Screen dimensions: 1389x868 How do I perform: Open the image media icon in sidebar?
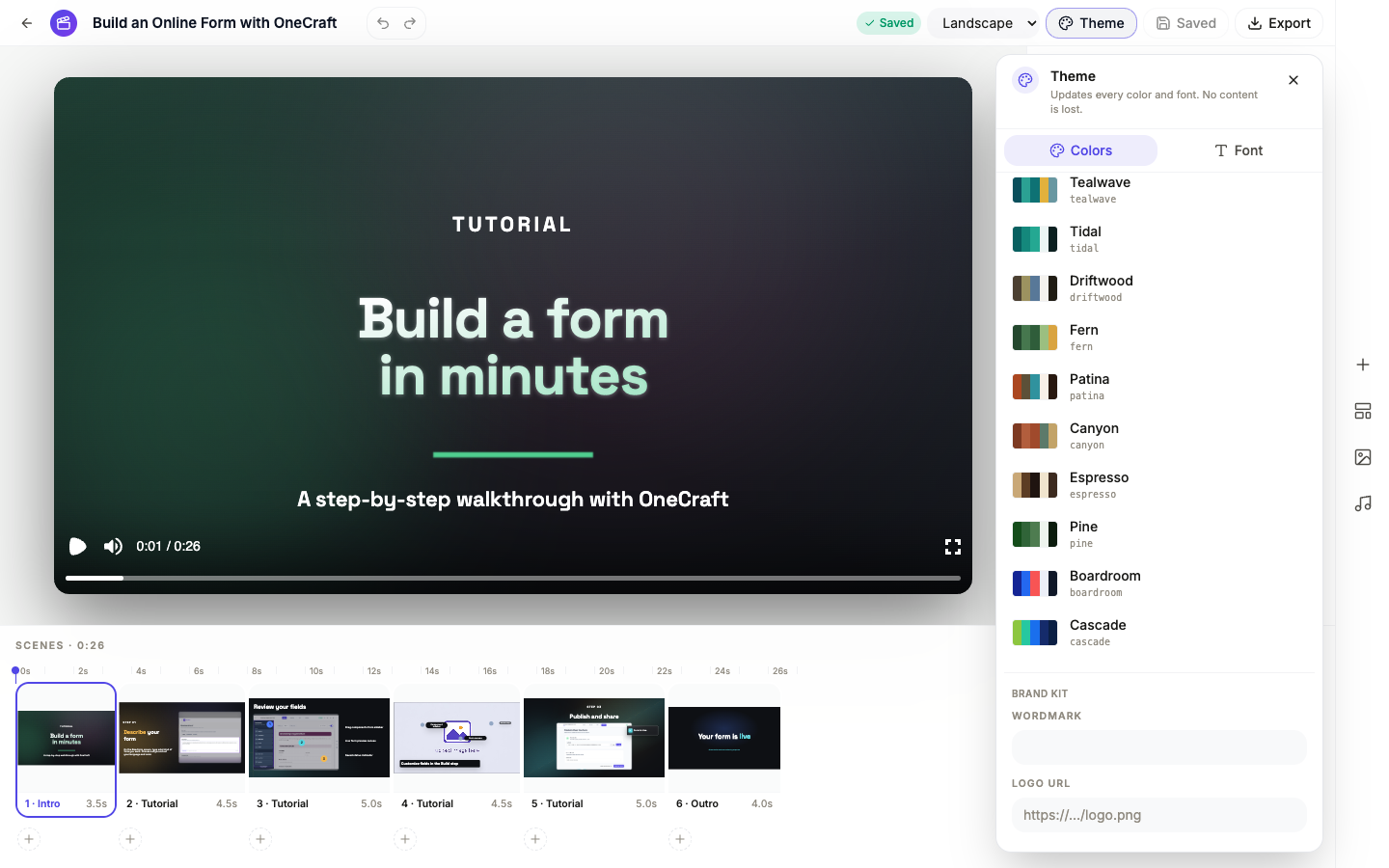tap(1363, 457)
